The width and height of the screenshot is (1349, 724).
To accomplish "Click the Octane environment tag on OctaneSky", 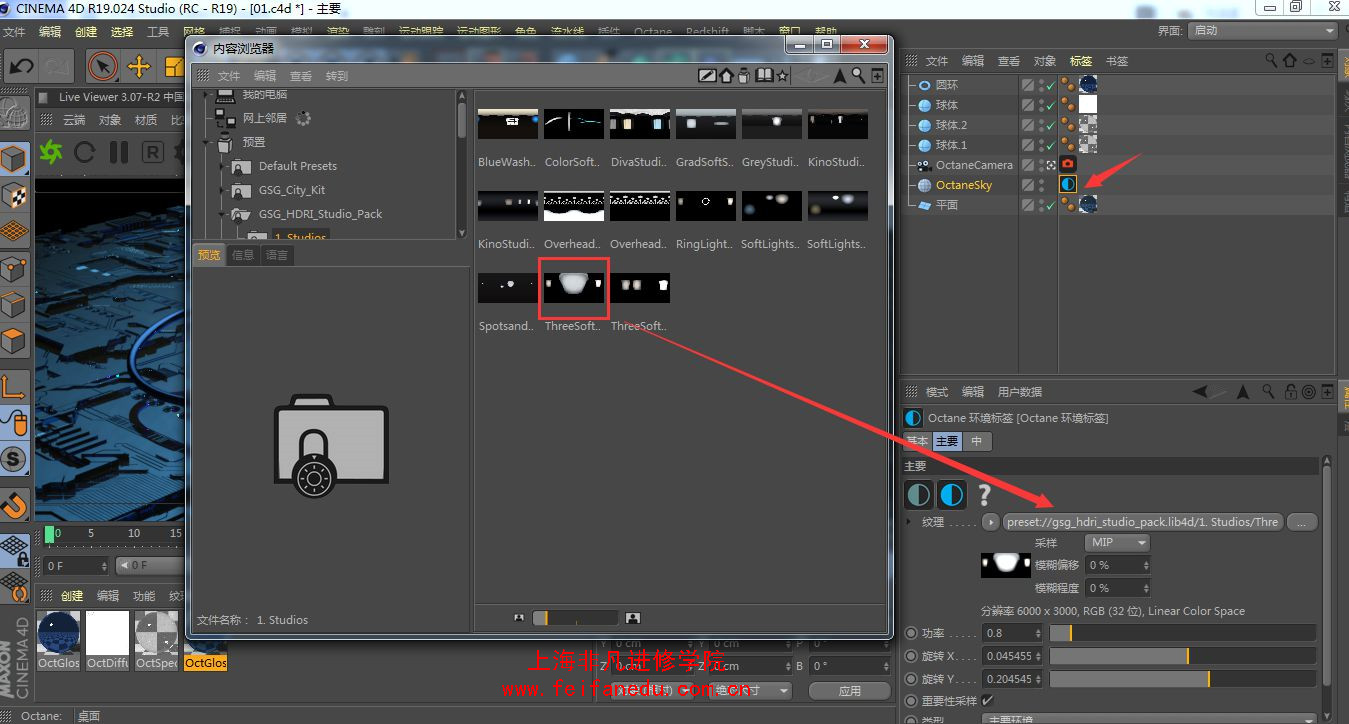I will 1068,185.
